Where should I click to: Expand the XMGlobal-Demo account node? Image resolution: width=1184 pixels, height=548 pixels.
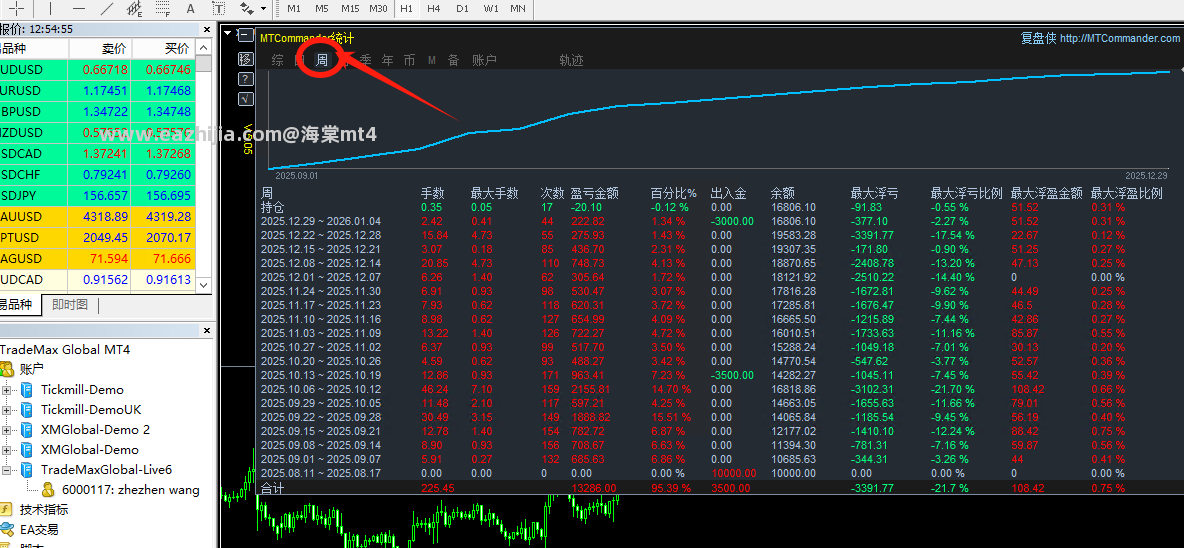[x=6, y=450]
